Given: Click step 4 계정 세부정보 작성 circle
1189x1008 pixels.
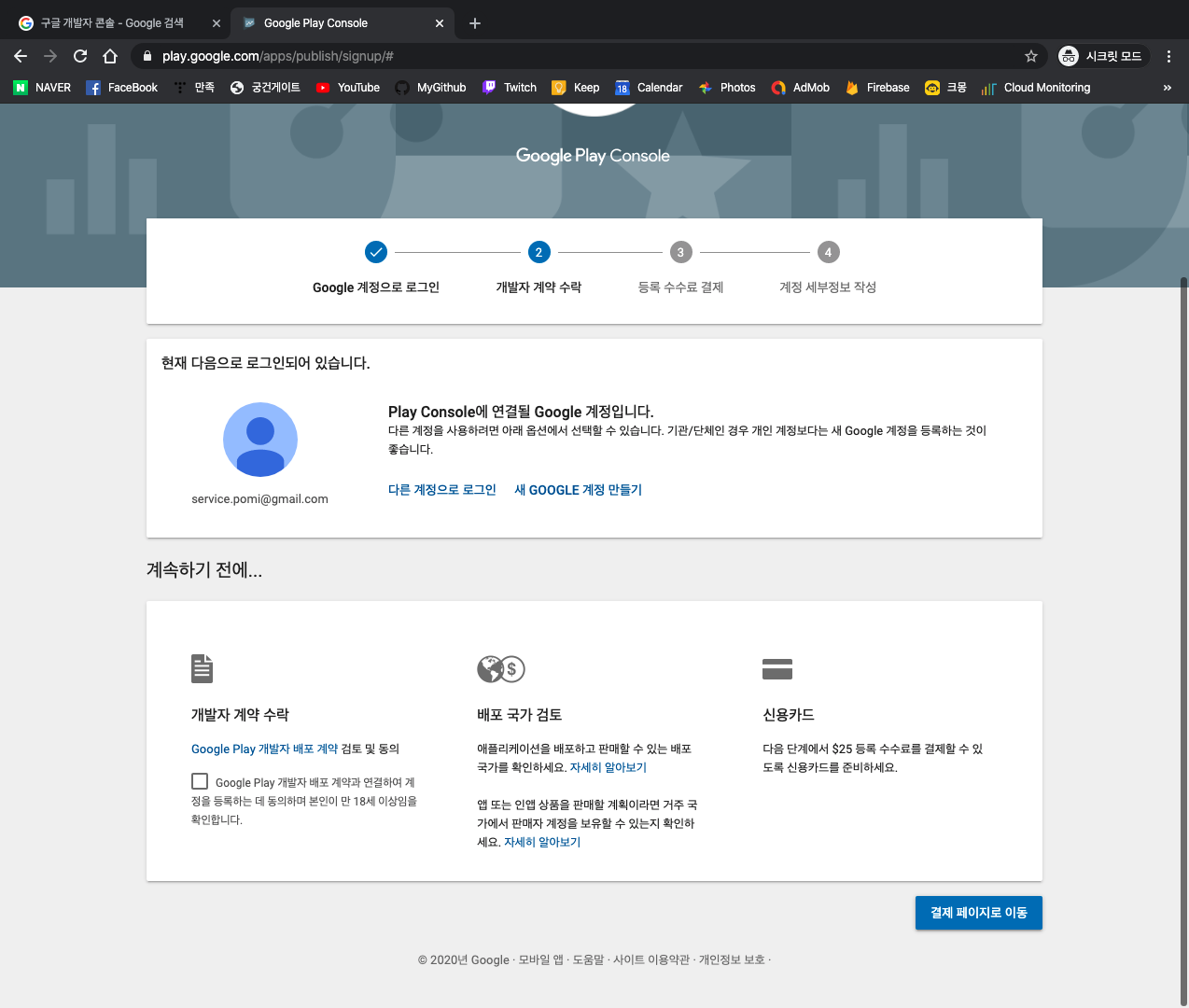Looking at the screenshot, I should pos(828,252).
